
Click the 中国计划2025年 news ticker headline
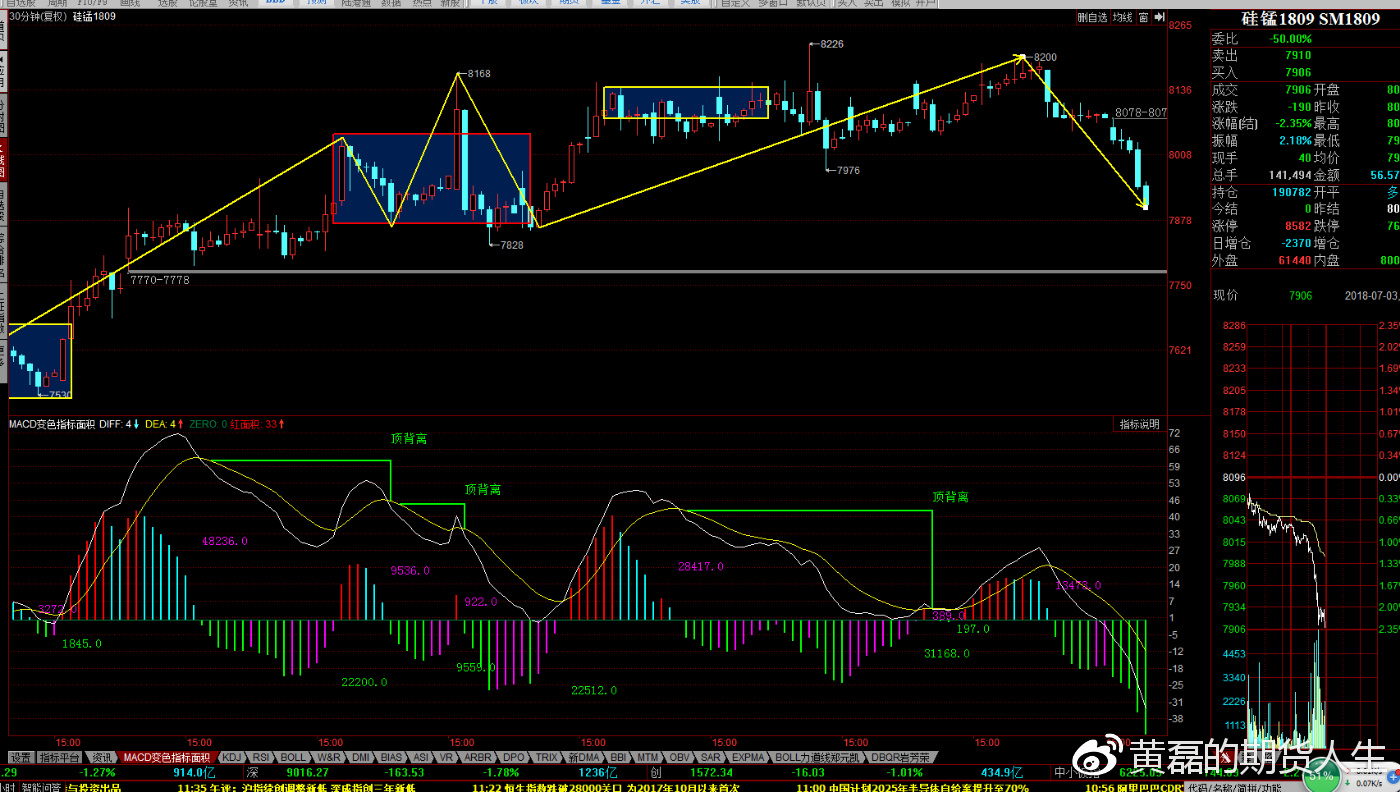pyautogui.click(x=912, y=787)
